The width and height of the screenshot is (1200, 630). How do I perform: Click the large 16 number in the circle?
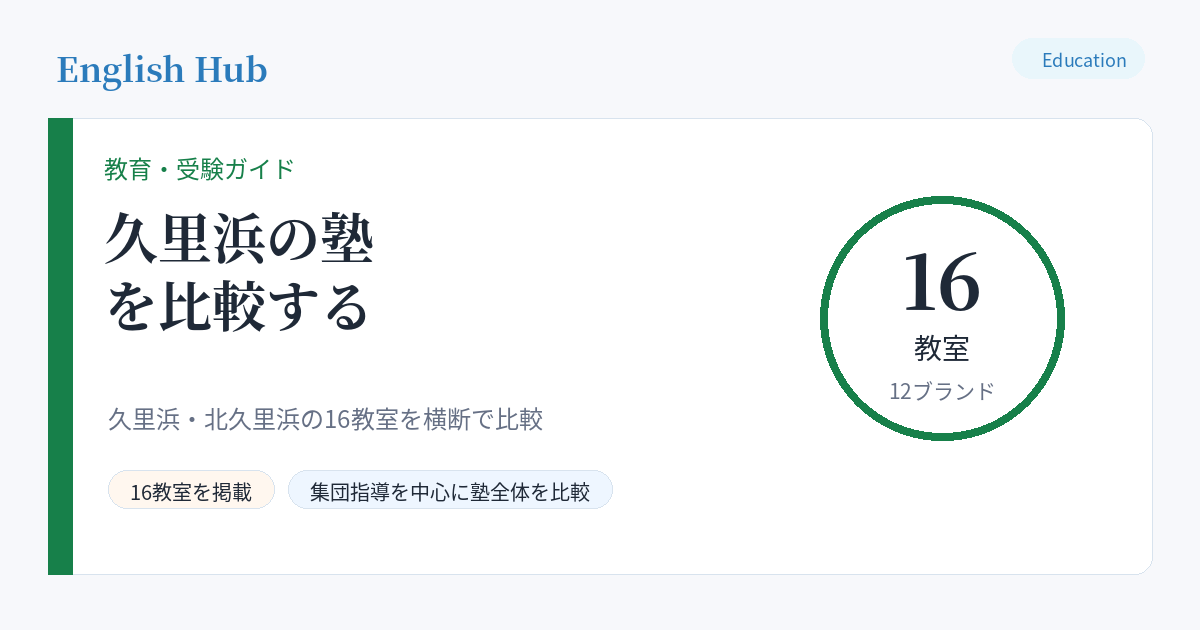(x=941, y=282)
